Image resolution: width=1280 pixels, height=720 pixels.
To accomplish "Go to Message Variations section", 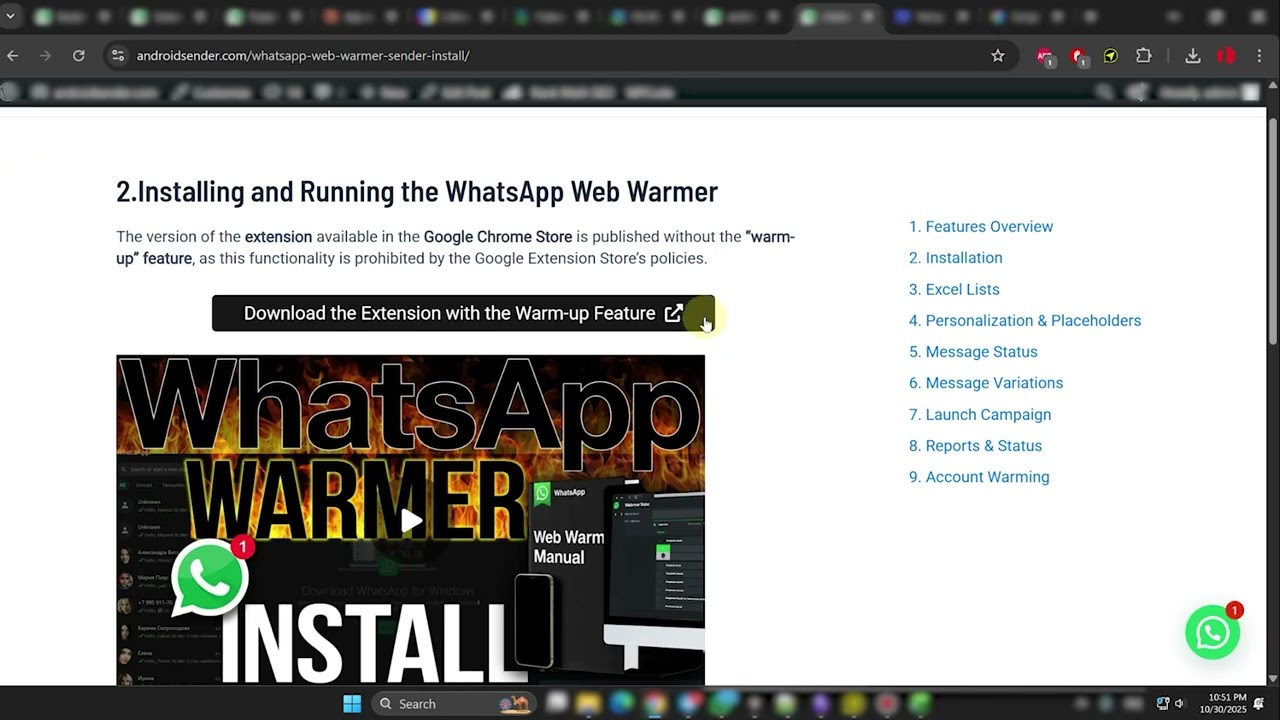I will (994, 383).
